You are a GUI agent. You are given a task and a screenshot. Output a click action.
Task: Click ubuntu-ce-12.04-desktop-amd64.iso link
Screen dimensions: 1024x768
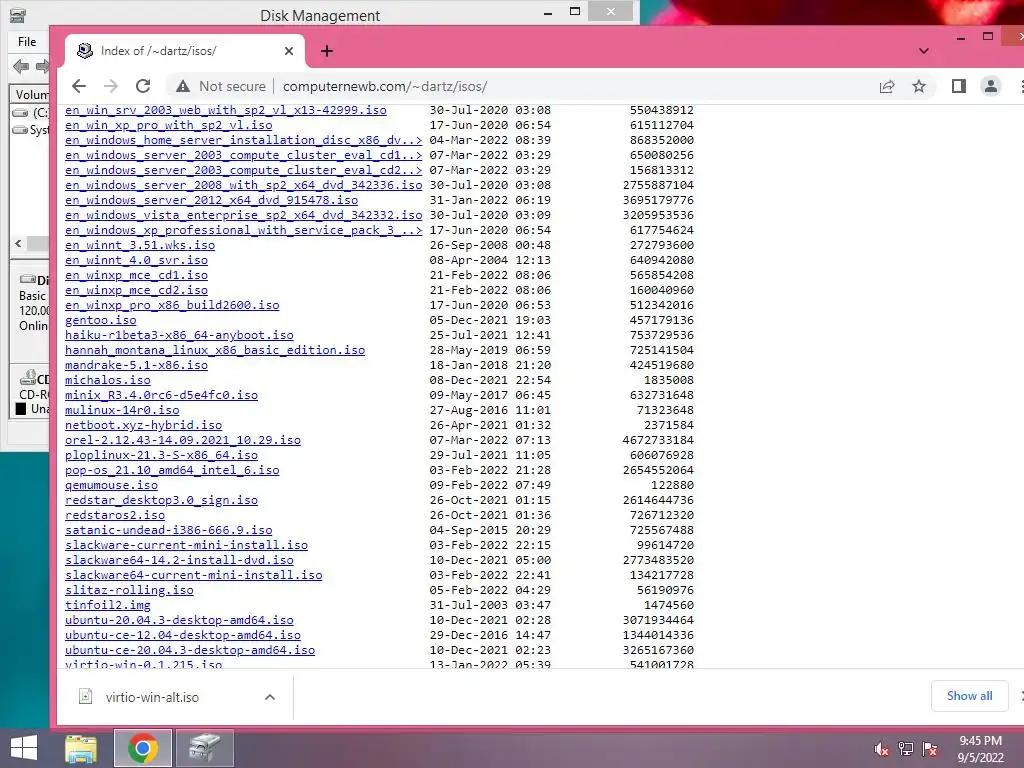(x=183, y=635)
